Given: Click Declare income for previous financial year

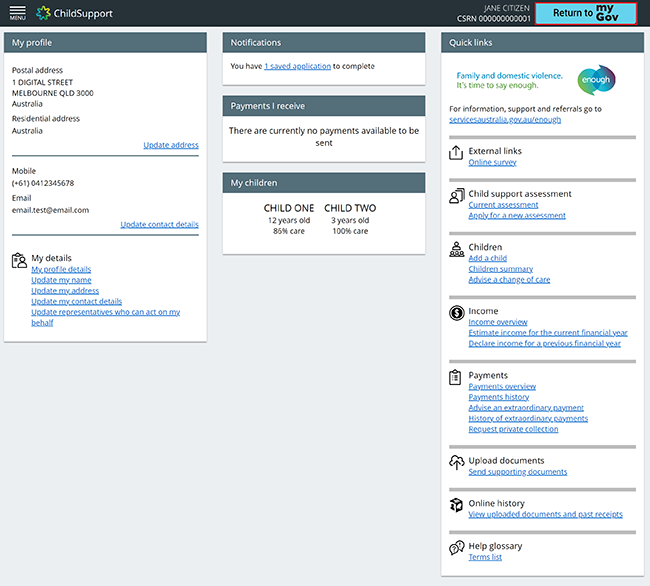Looking at the screenshot, I should pos(545,344).
